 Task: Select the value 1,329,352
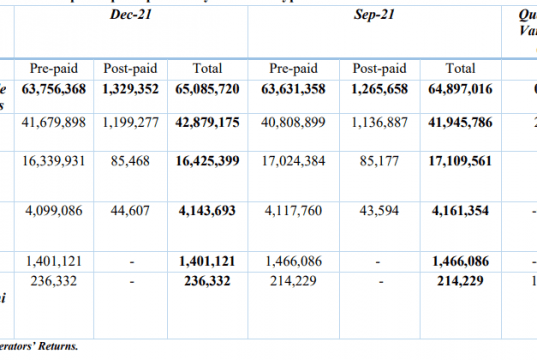[130, 89]
